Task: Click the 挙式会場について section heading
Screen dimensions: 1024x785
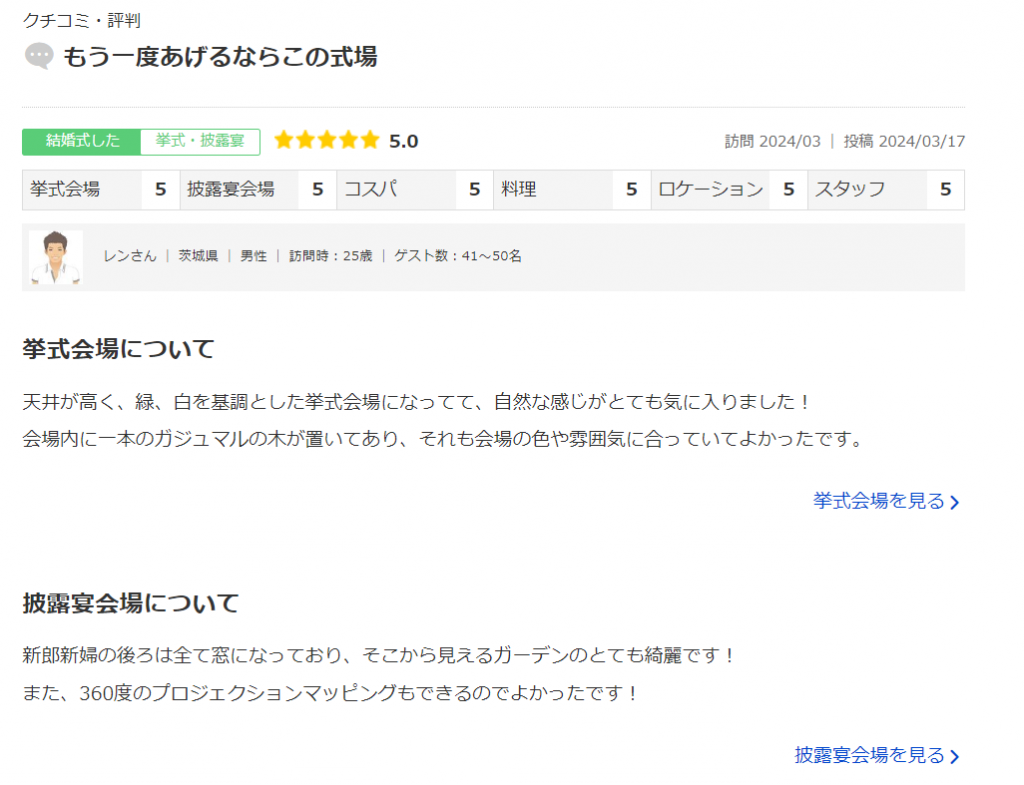Action: [x=118, y=349]
